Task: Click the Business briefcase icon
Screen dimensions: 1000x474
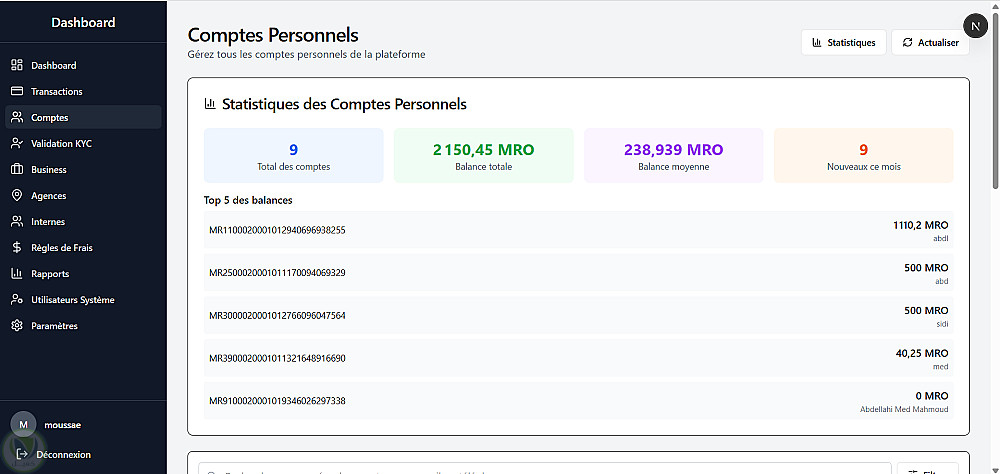Action: 17,170
